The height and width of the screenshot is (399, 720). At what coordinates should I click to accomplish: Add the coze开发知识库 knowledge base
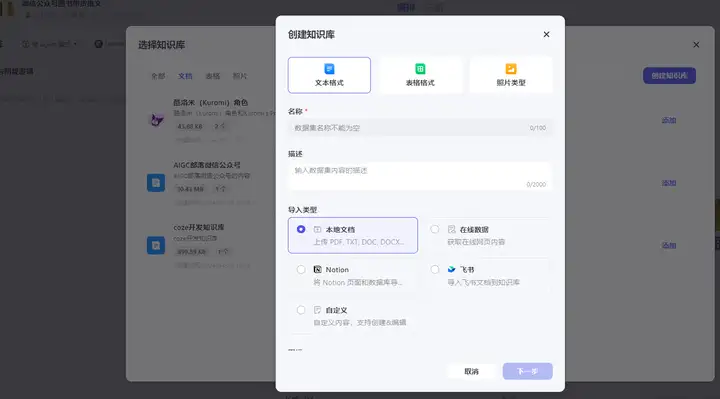click(x=669, y=245)
